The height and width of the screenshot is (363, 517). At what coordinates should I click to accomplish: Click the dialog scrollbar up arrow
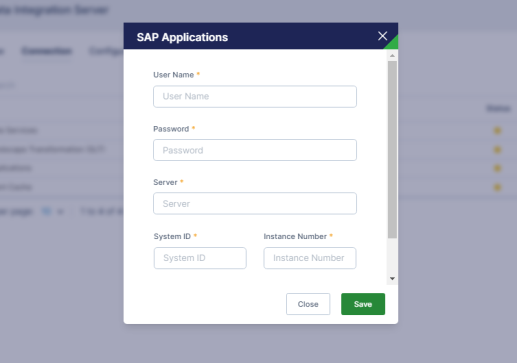[x=392, y=56]
